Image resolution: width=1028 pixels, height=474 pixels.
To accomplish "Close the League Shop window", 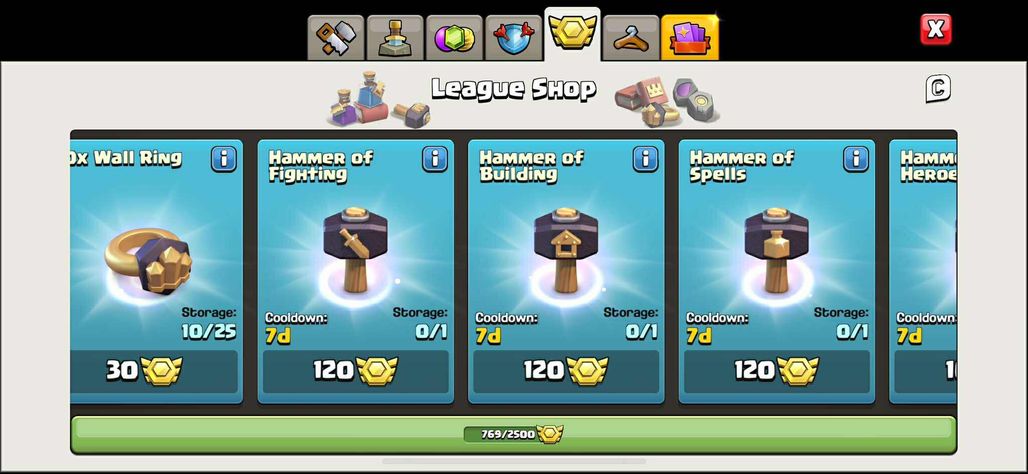I will coord(936,30).
